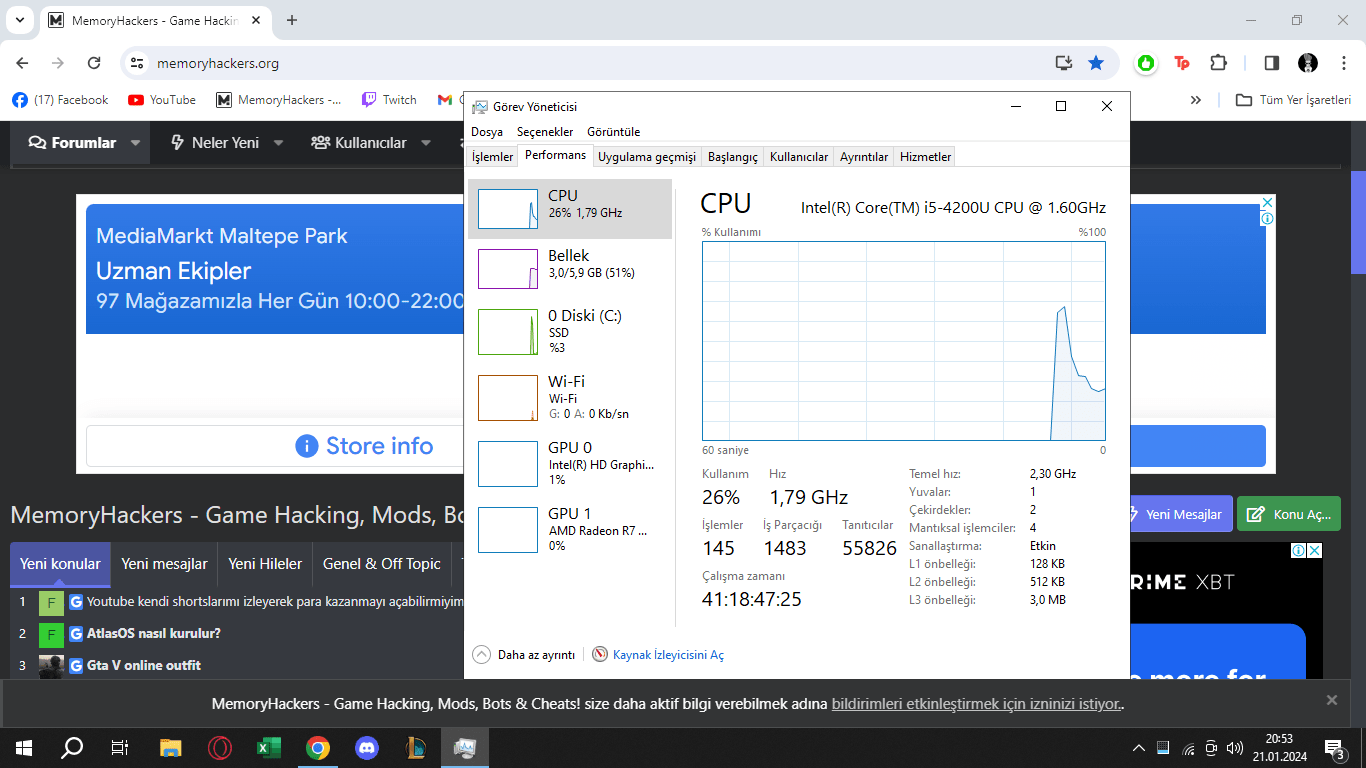Click the Konu Aç... button
Image resolution: width=1366 pixels, height=768 pixels.
point(1289,514)
